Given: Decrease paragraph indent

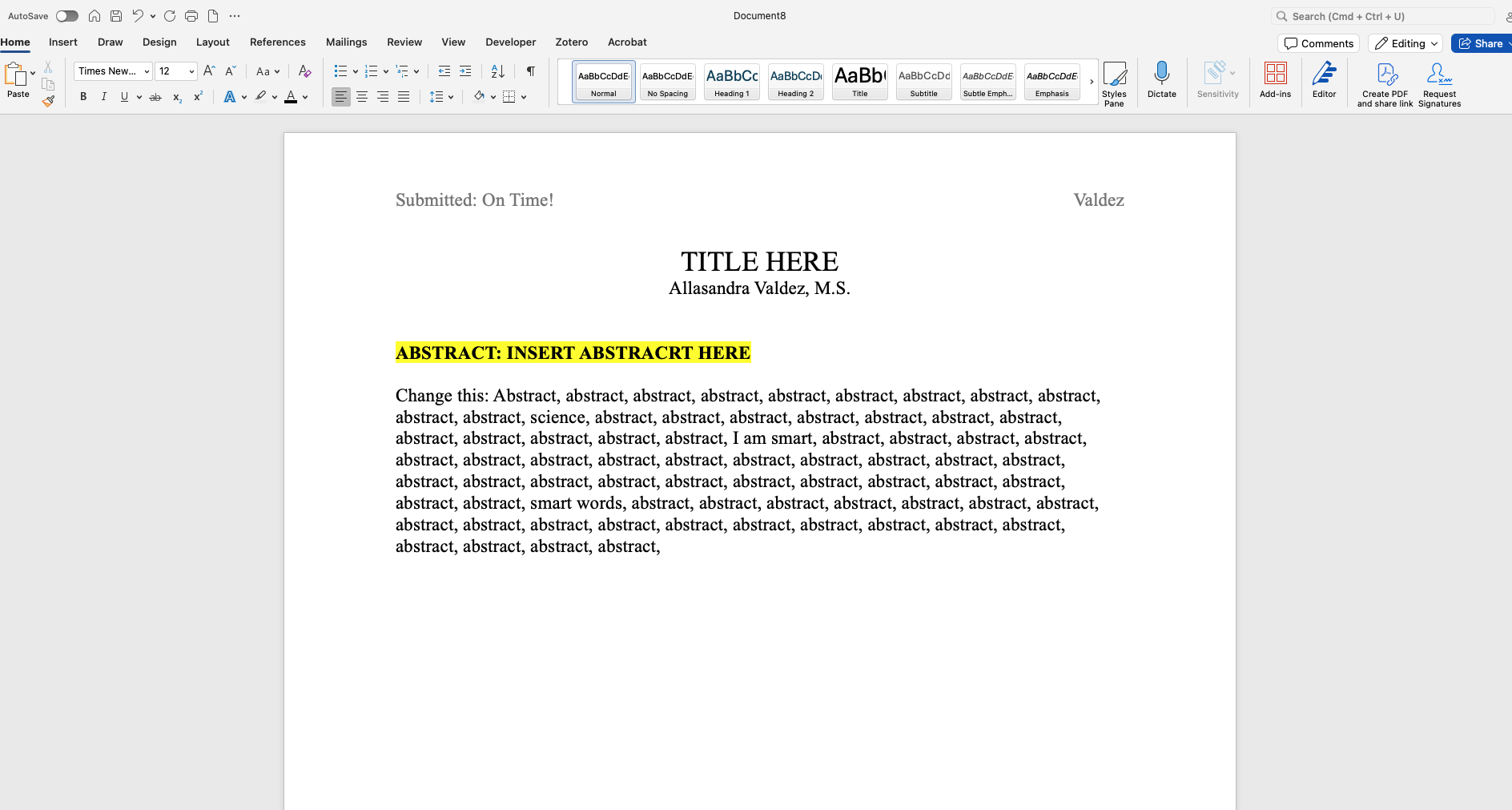Looking at the screenshot, I should 444,71.
